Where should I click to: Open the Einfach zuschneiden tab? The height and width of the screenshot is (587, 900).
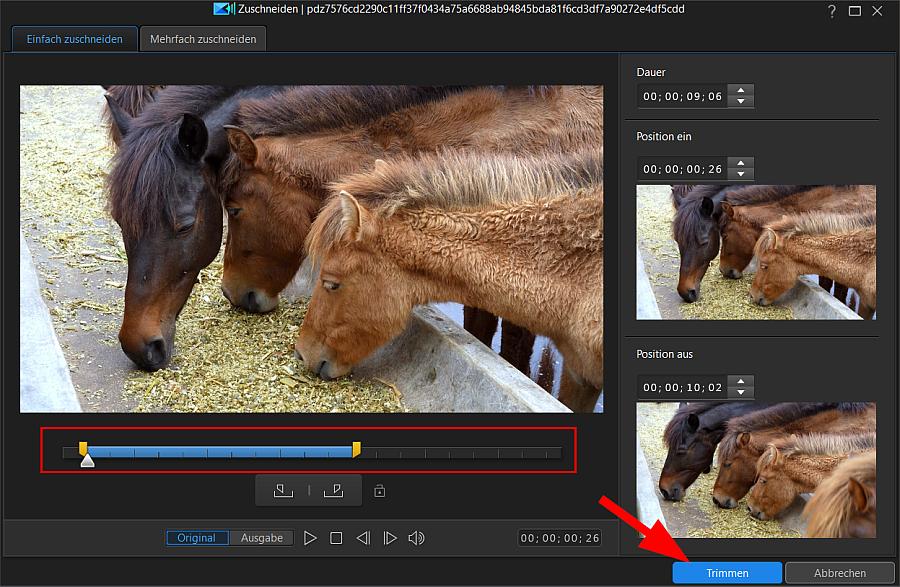(x=75, y=39)
